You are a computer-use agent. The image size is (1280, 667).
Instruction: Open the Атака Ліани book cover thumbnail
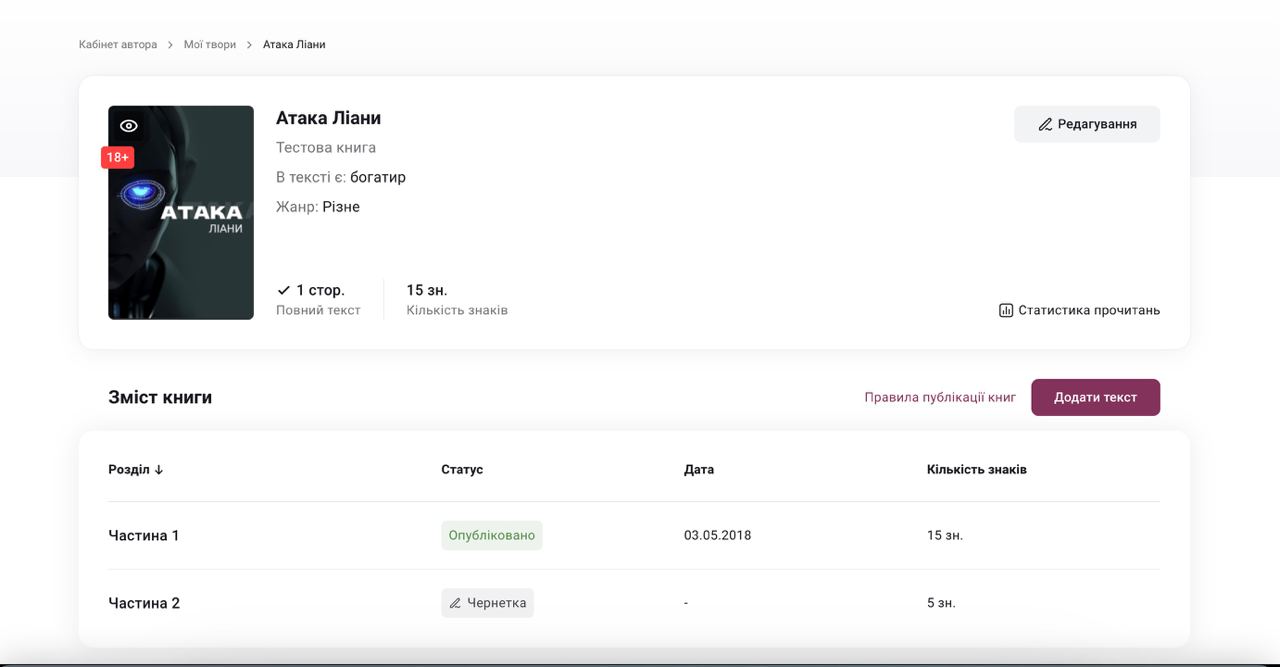click(181, 213)
